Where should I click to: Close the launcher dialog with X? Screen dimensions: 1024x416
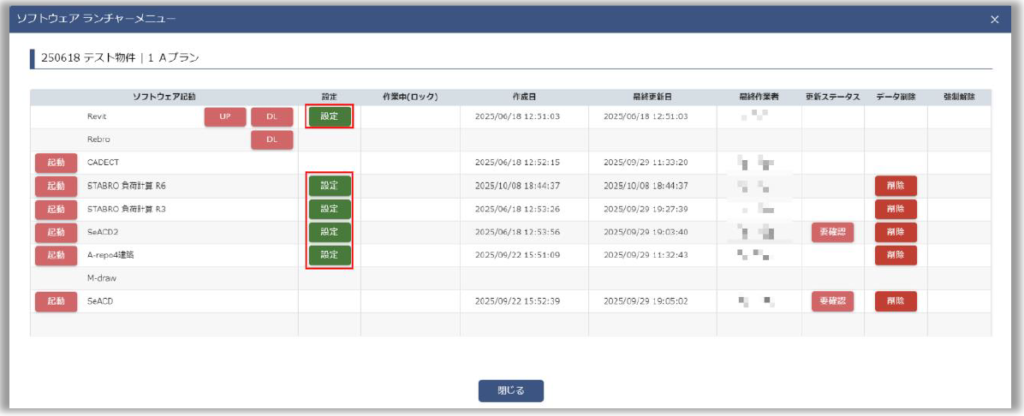pyautogui.click(x=994, y=19)
